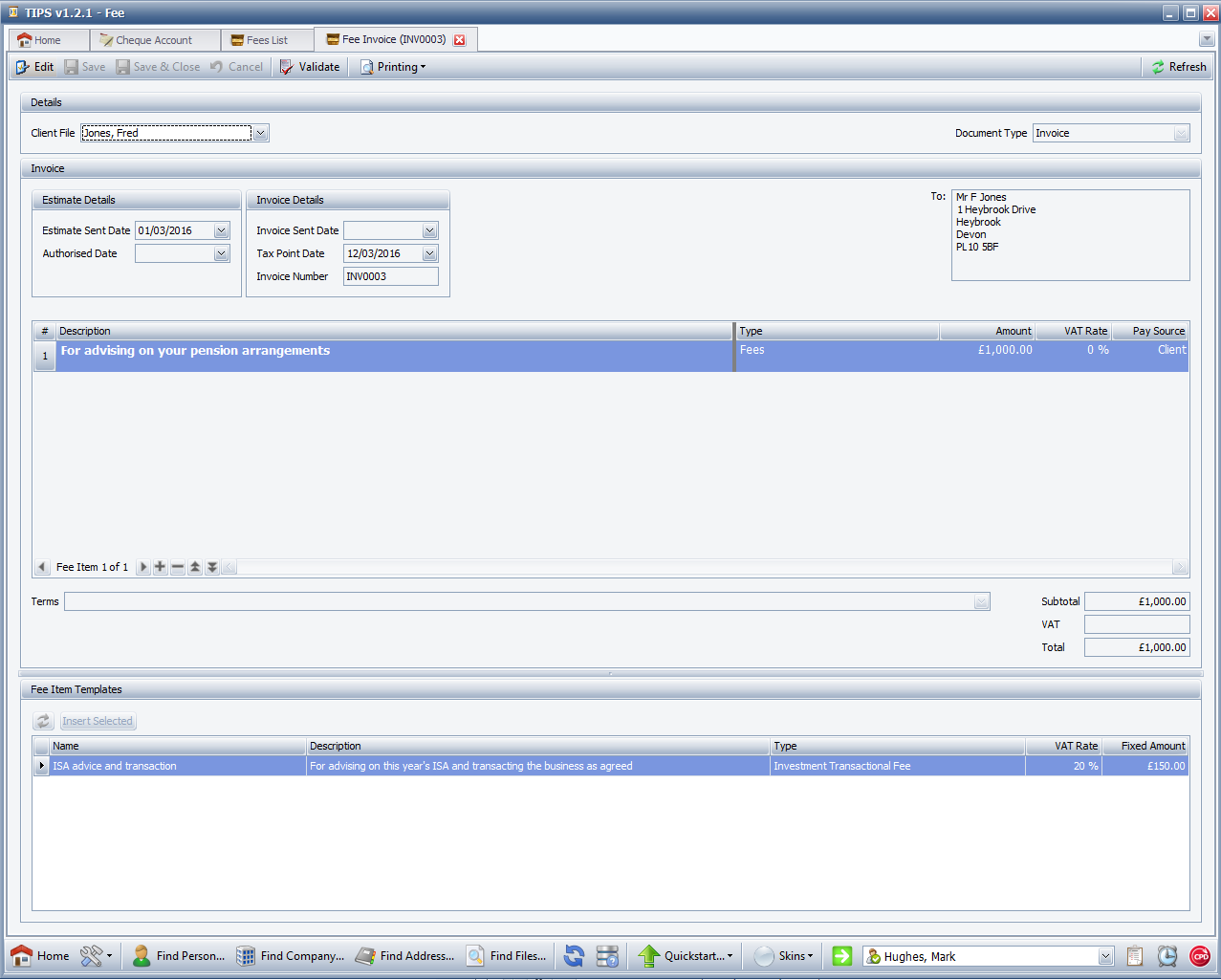Viewport: 1221px width, 980px height.
Task: Click the Refresh button
Action: 1179,67
